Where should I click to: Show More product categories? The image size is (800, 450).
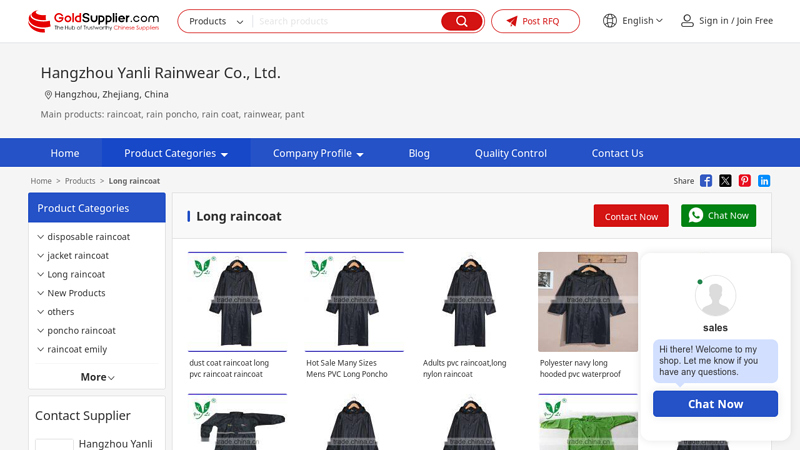point(97,377)
